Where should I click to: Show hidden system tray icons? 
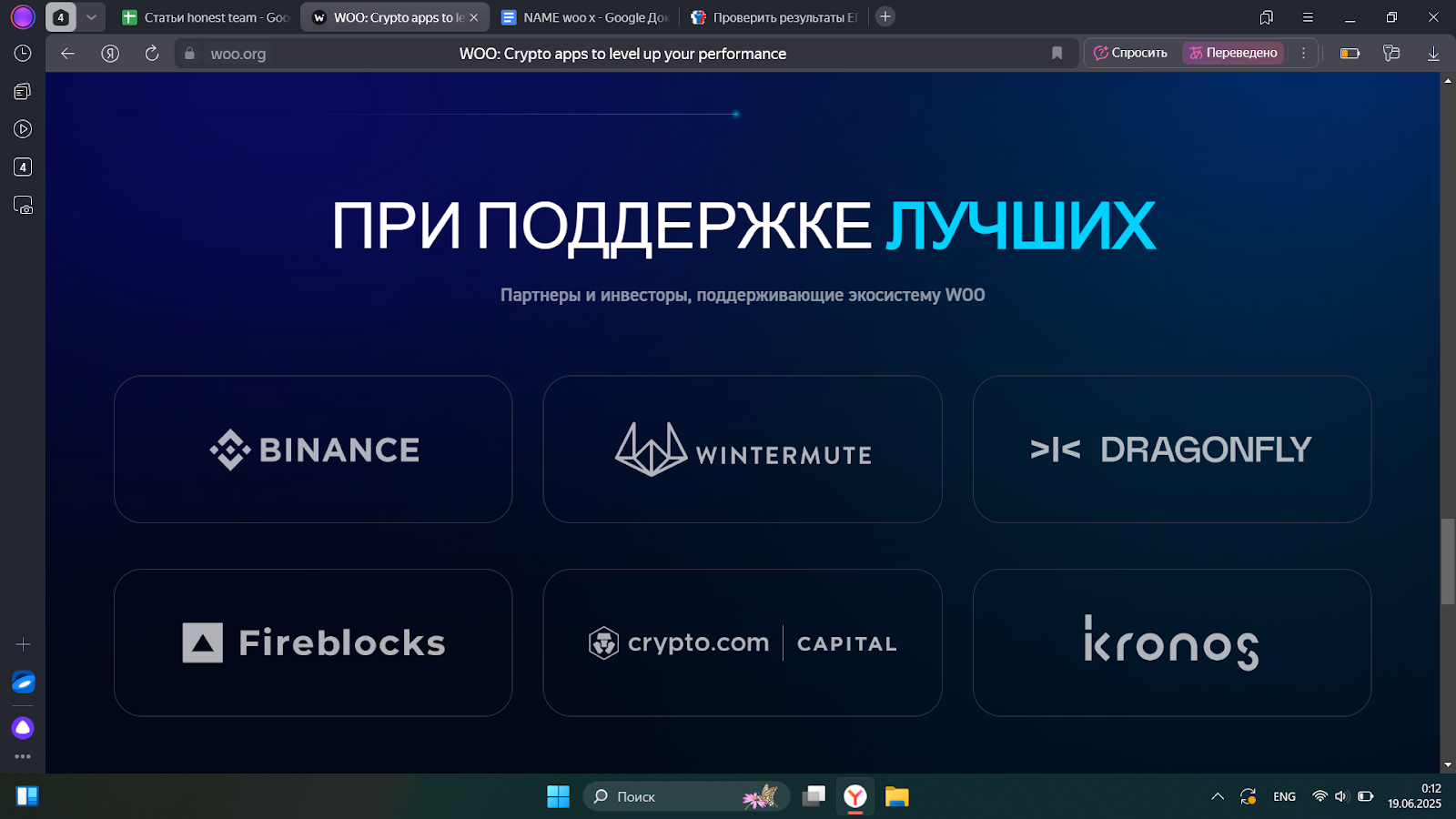1218,796
